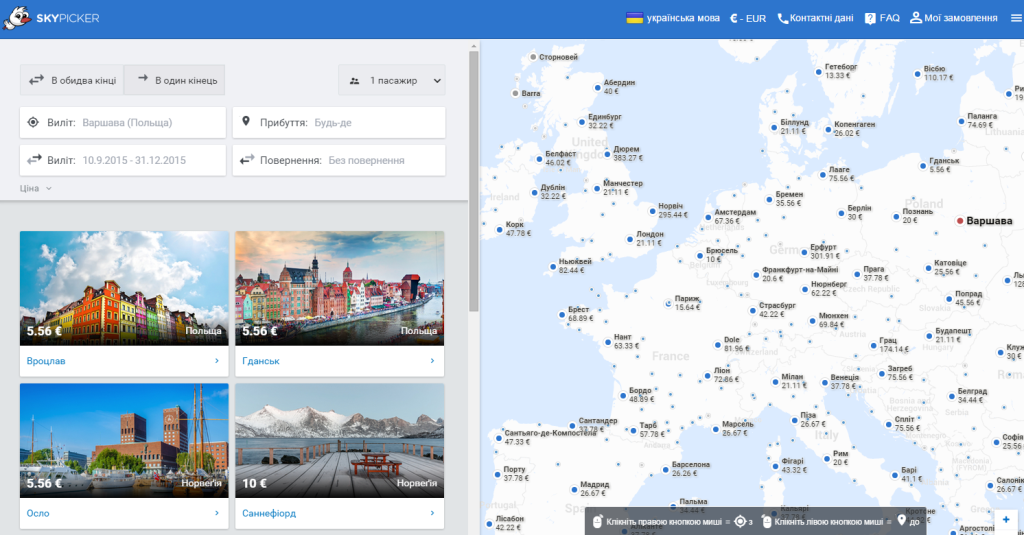Select the В один кінець trip option
1024x535 pixels.
(174, 80)
